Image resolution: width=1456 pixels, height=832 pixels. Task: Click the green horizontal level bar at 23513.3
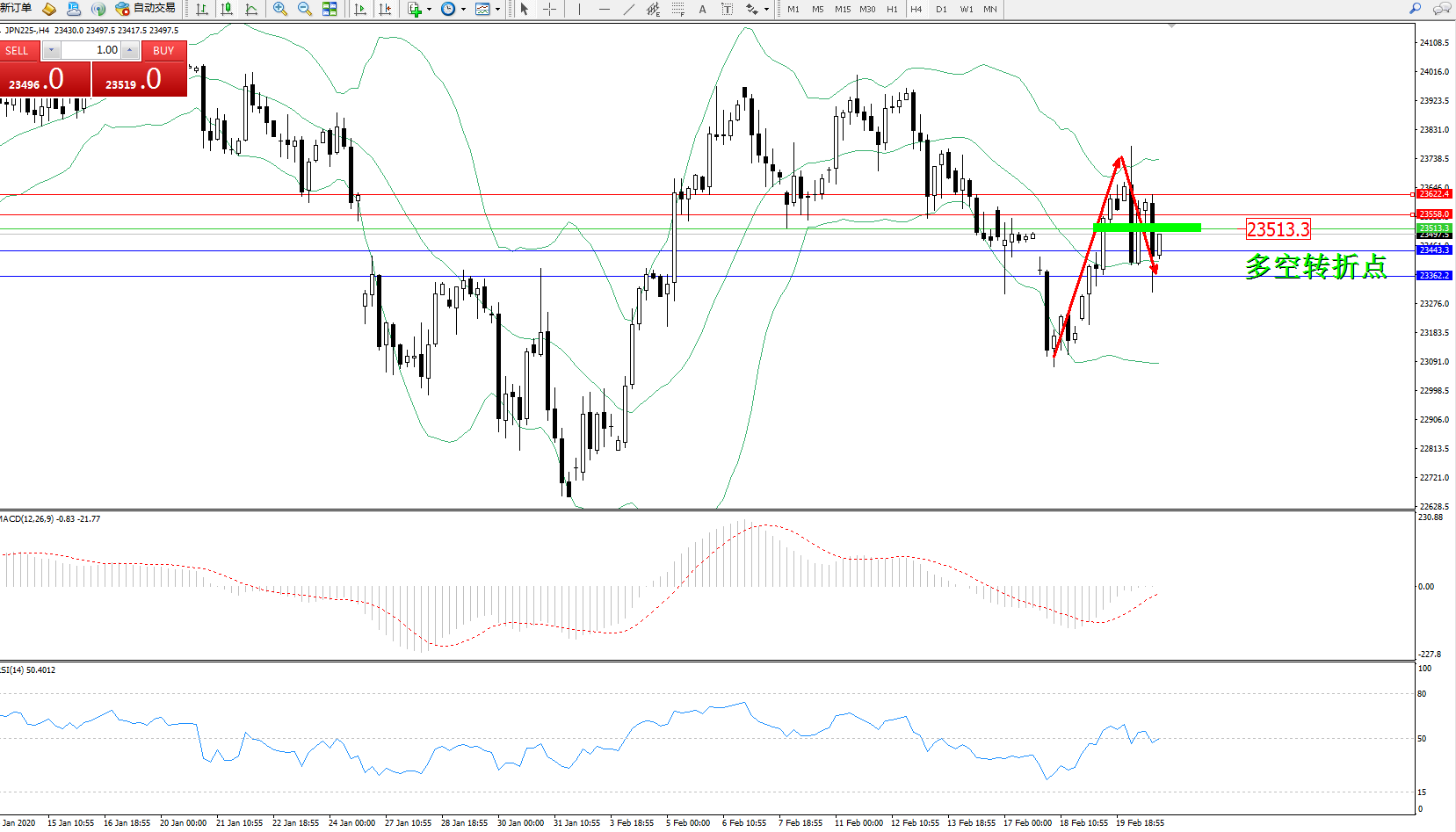[x=1146, y=228]
